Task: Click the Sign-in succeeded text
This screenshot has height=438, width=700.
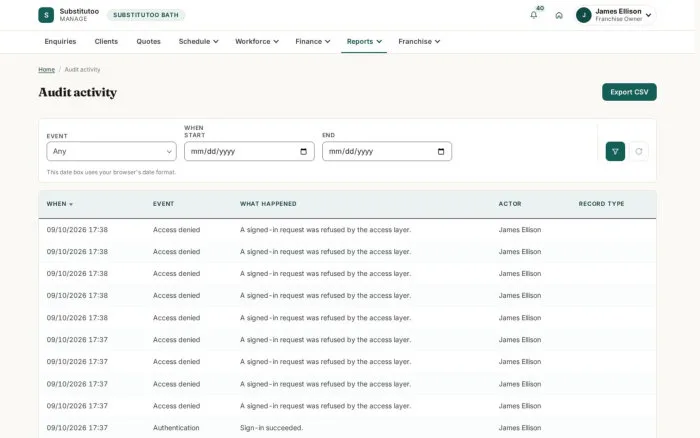Action: point(271,428)
